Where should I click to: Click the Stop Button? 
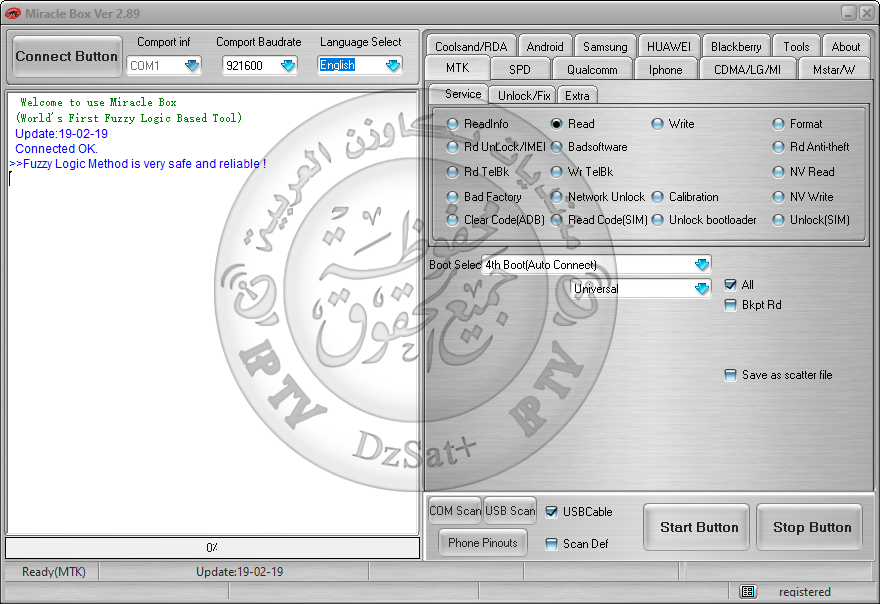[x=809, y=527]
